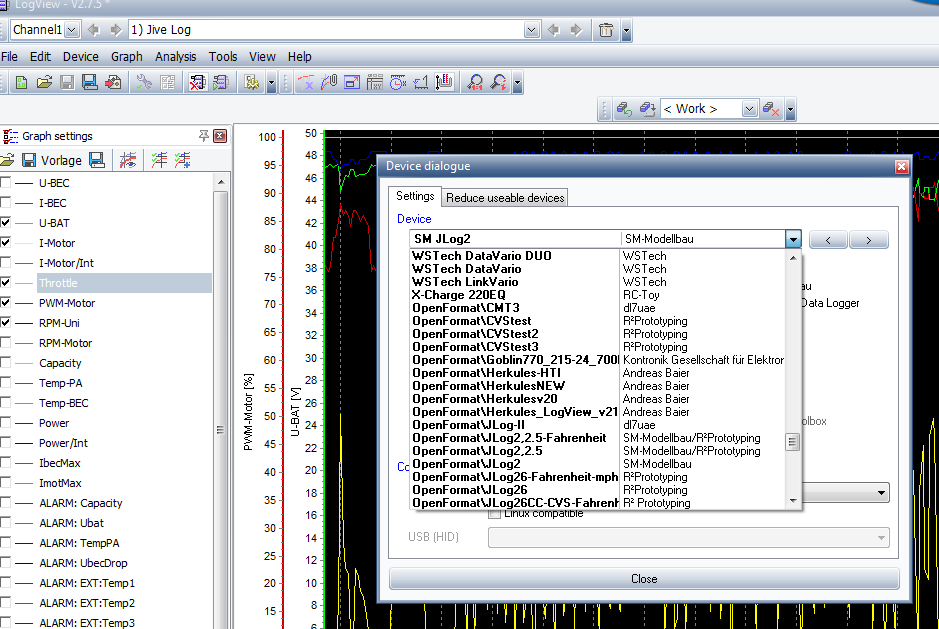Select the Settings tab
This screenshot has height=629, width=939.
click(x=415, y=196)
